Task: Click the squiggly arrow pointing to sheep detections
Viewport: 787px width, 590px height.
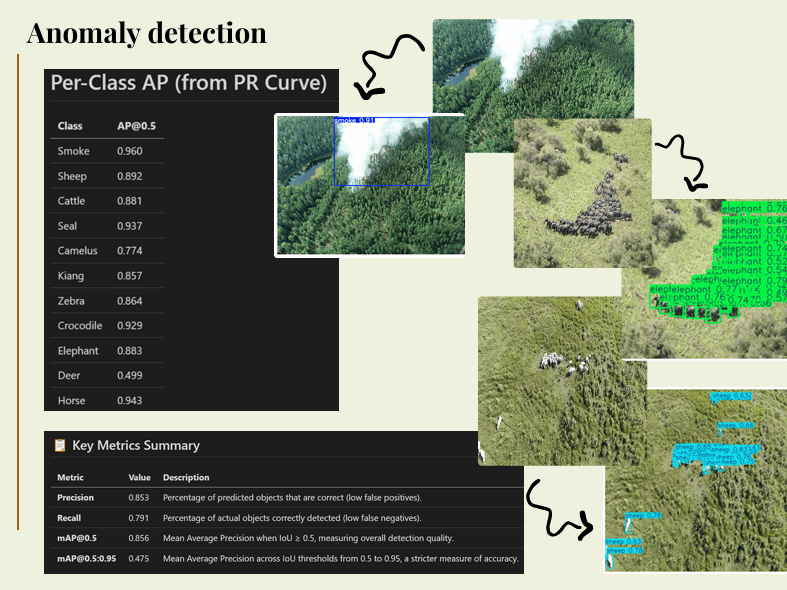Action: pyautogui.click(x=558, y=508)
